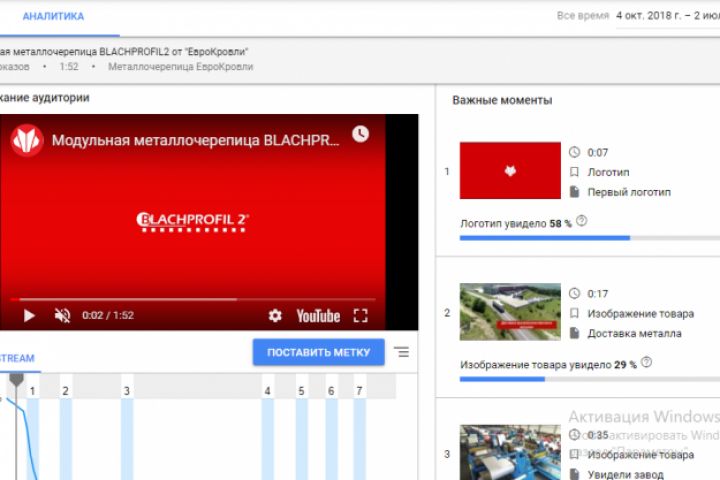This screenshot has width=720, height=480.
Task: Select timeline marker 5
Action: (301, 391)
